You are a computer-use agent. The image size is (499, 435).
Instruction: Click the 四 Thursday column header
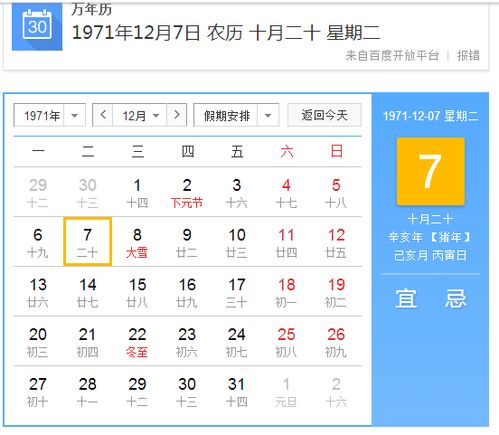187,152
